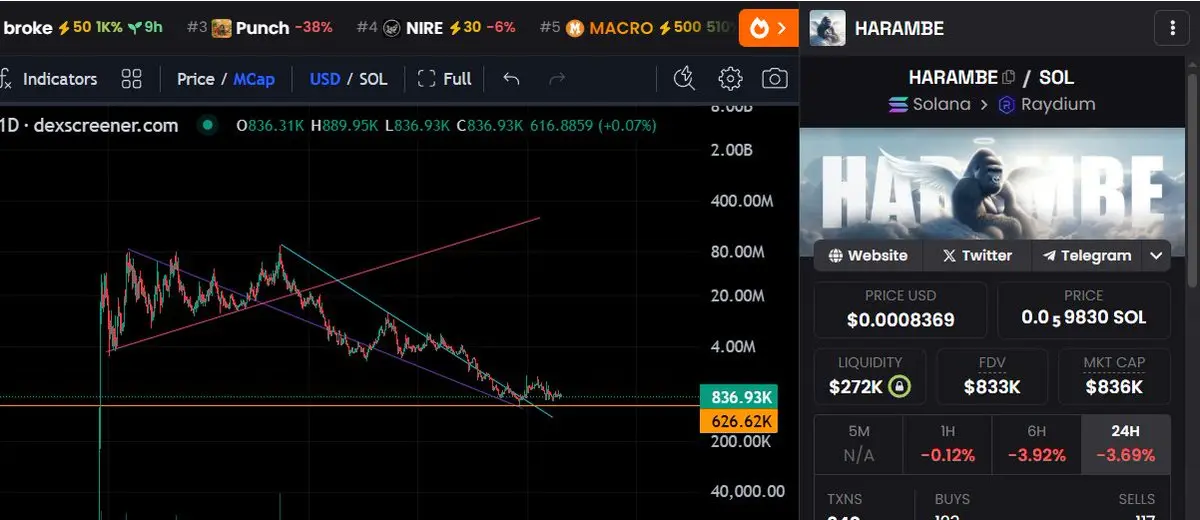Click the MKT CAP $836K box
1200x520 pixels.
point(1114,376)
